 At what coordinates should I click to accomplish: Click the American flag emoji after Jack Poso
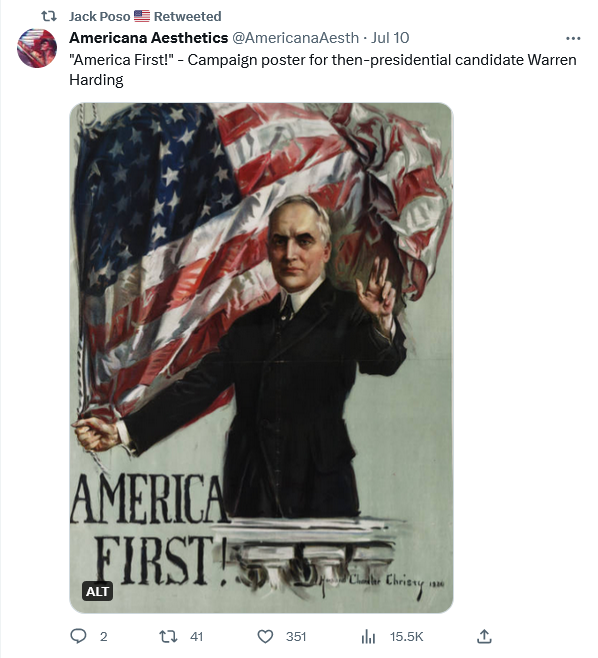pos(142,16)
